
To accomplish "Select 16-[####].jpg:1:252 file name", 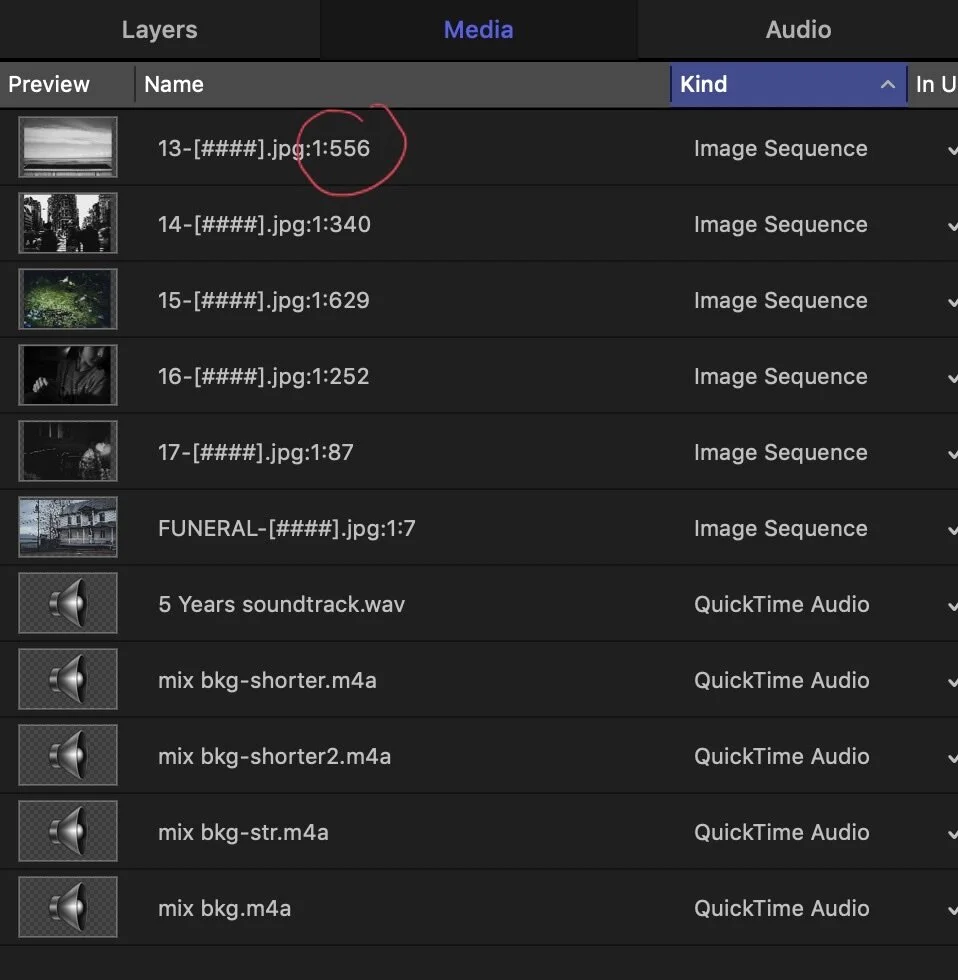I will [x=264, y=377].
